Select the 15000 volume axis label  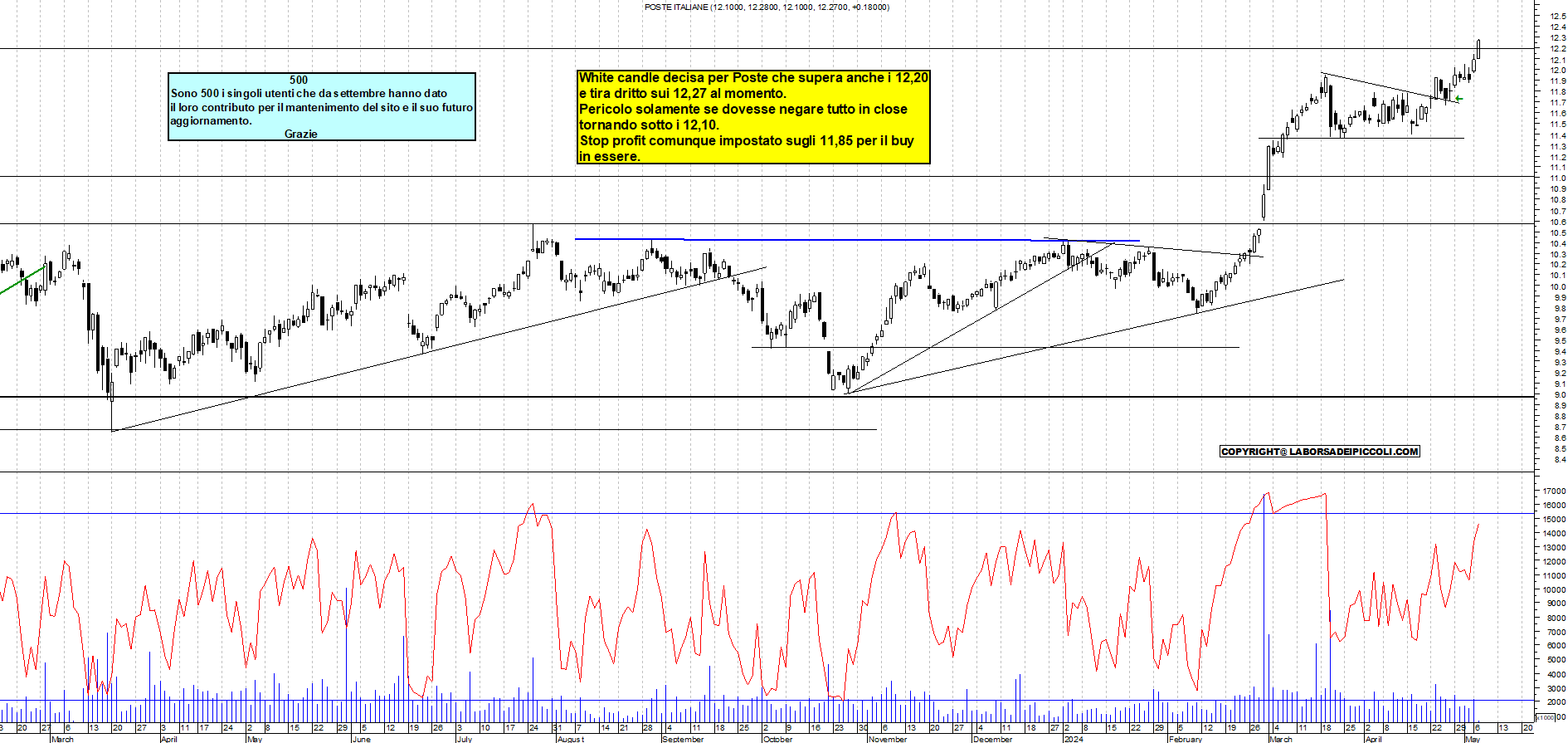click(x=1553, y=520)
